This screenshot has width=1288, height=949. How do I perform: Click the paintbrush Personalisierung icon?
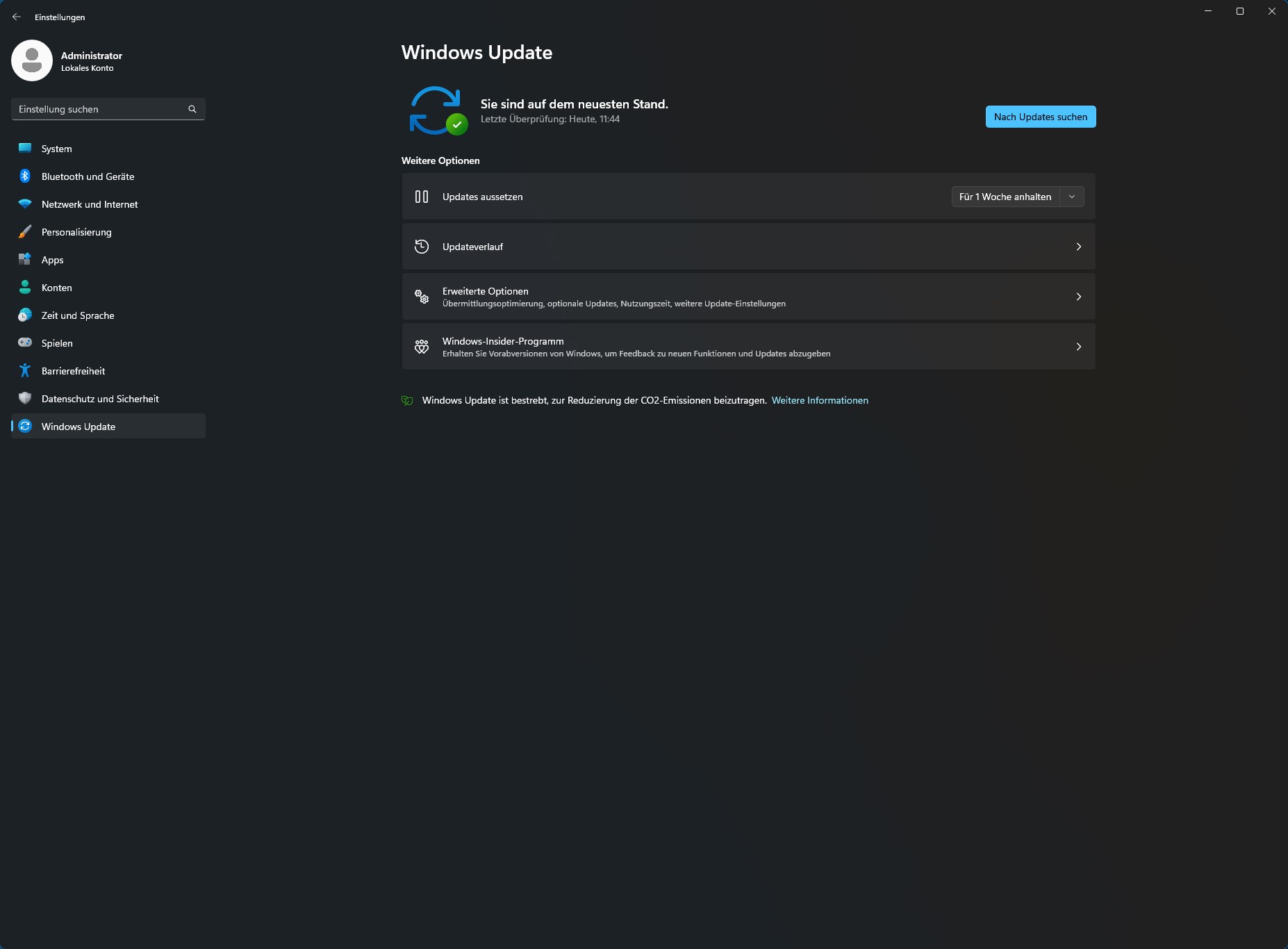[25, 231]
